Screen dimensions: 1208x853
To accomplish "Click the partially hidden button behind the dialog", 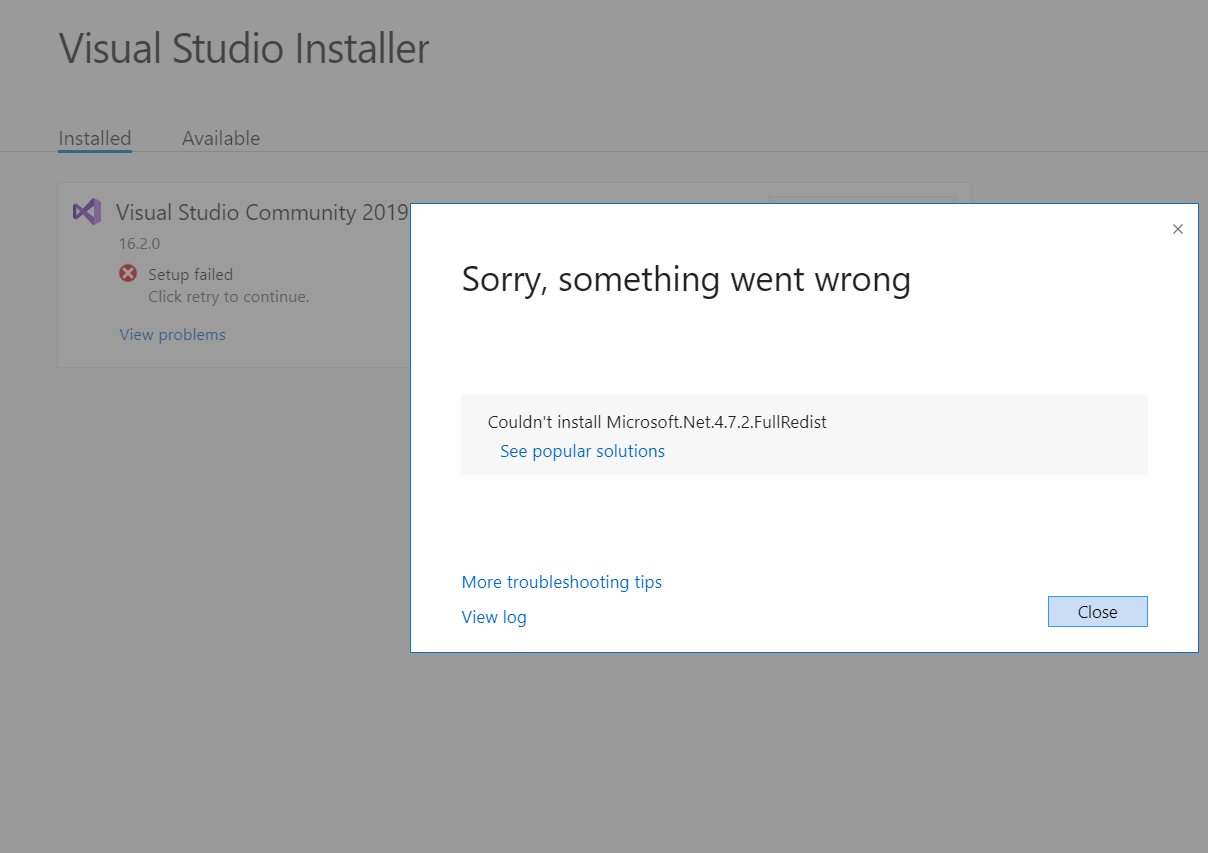I will 862,200.
